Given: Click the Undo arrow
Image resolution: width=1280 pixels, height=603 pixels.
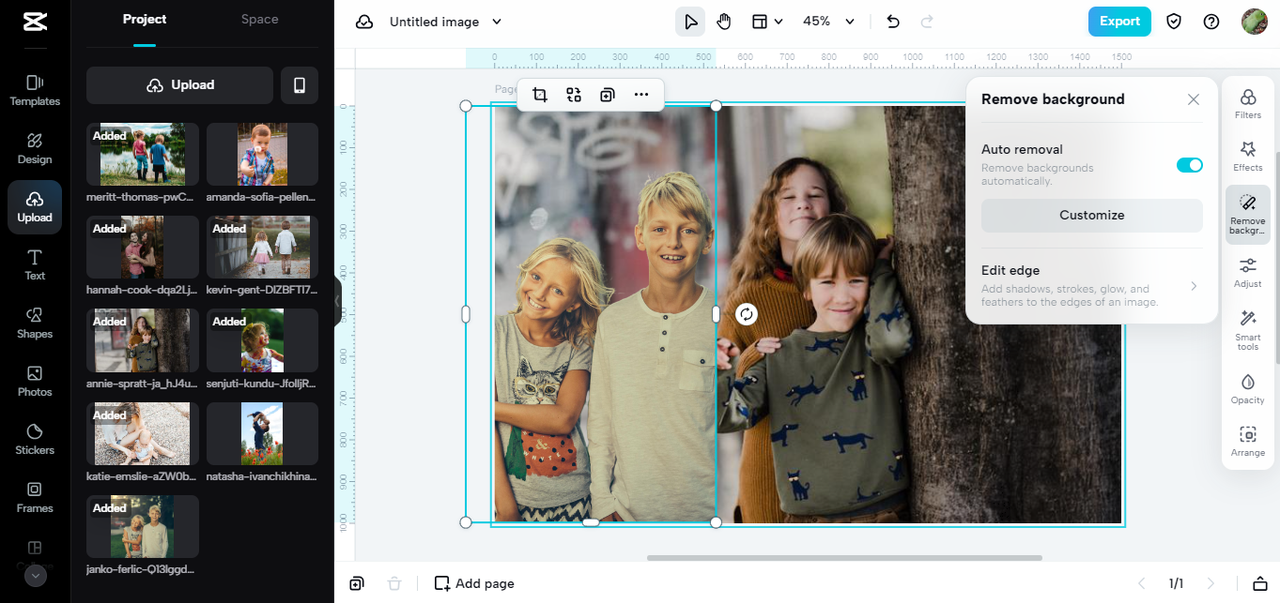Looking at the screenshot, I should click(893, 21).
